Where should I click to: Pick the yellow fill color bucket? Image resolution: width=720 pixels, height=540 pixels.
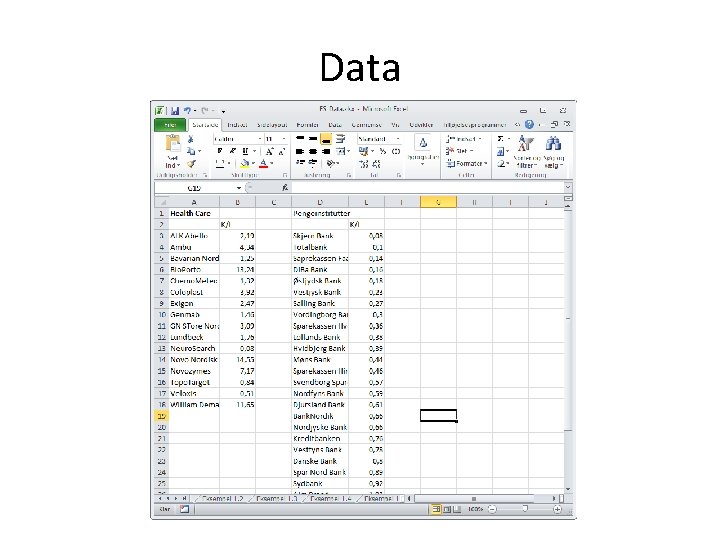[245, 163]
